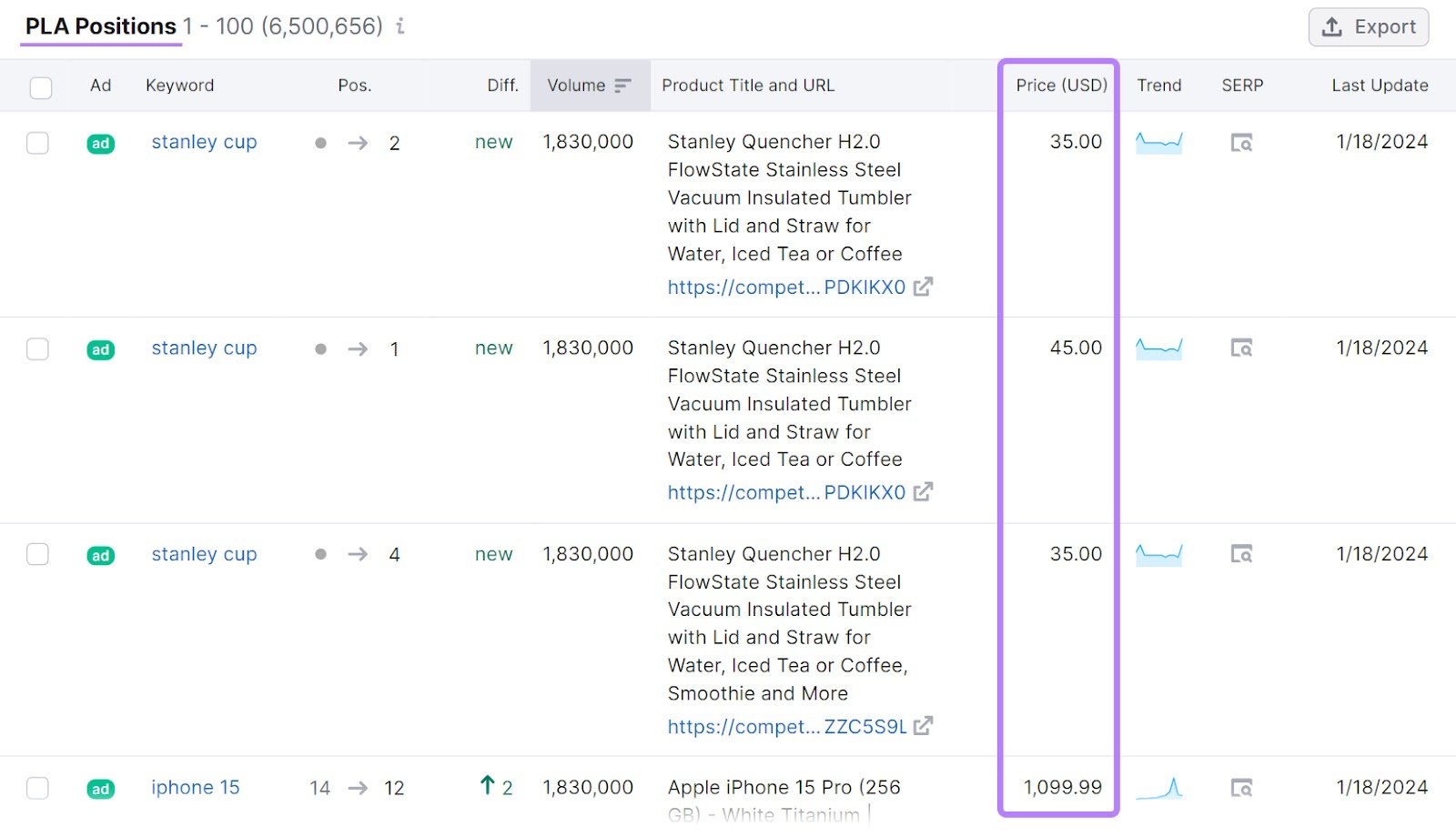Click the Export button
Viewport: 1456px width, 837px height.
(1368, 27)
